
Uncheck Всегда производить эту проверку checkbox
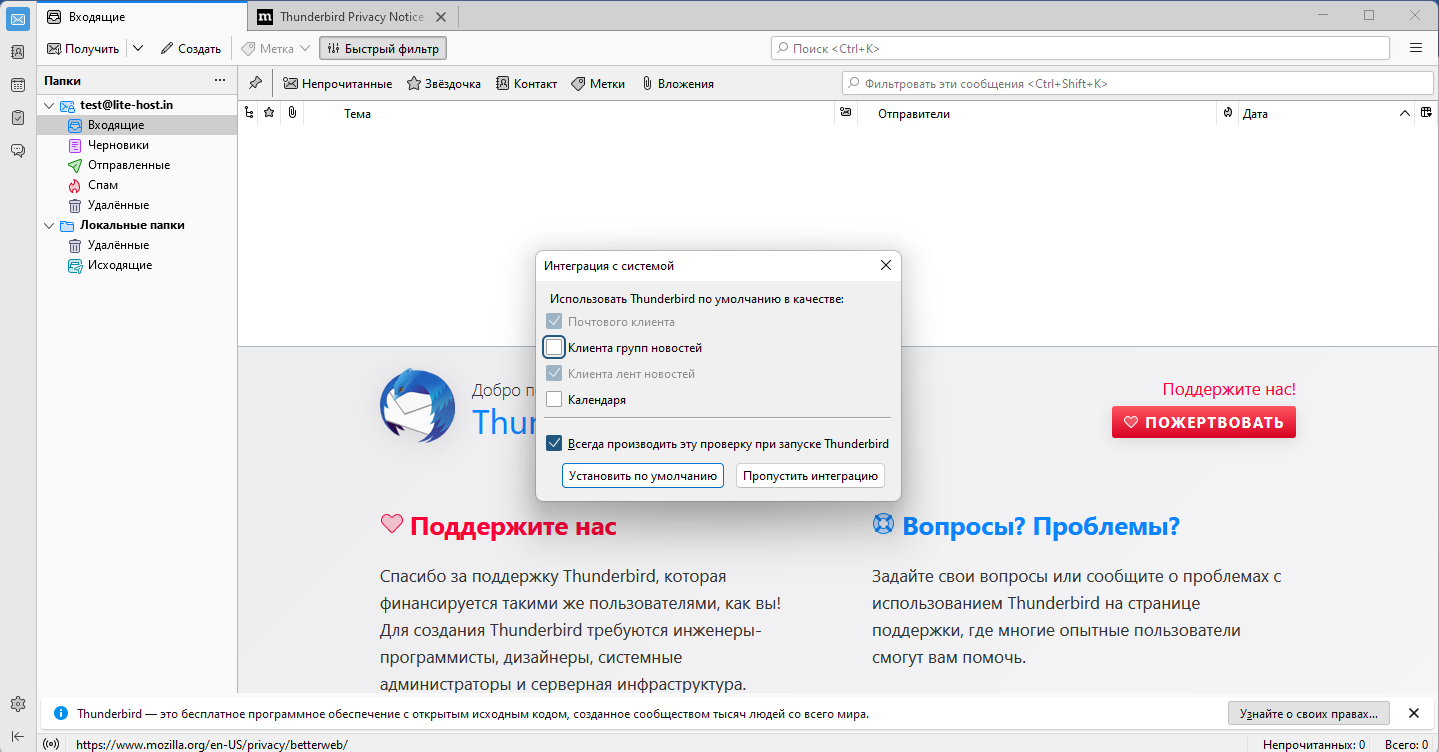[554, 443]
